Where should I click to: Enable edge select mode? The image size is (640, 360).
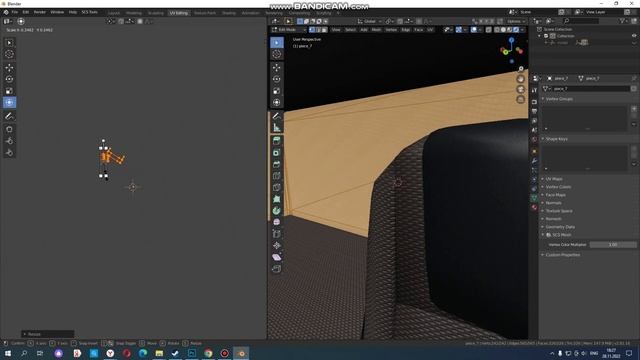(318, 30)
